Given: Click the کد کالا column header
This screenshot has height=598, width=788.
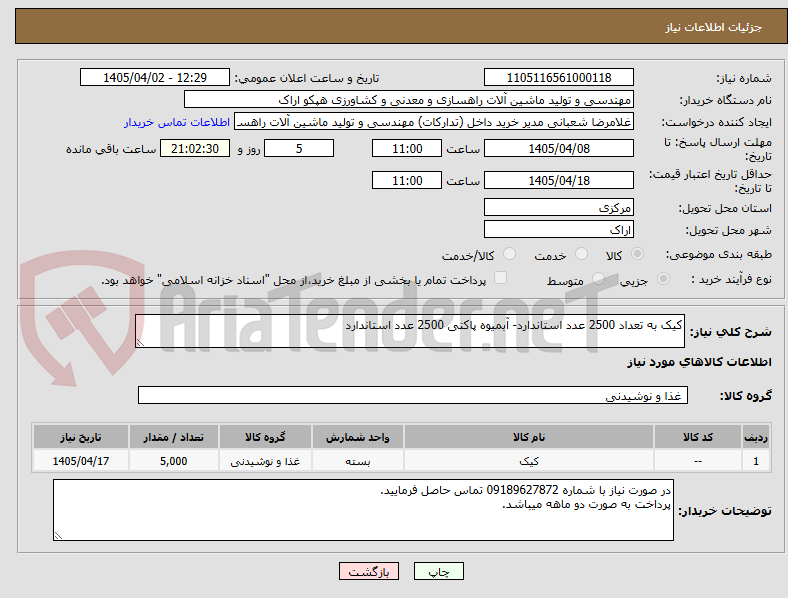Looking at the screenshot, I should [x=698, y=437].
